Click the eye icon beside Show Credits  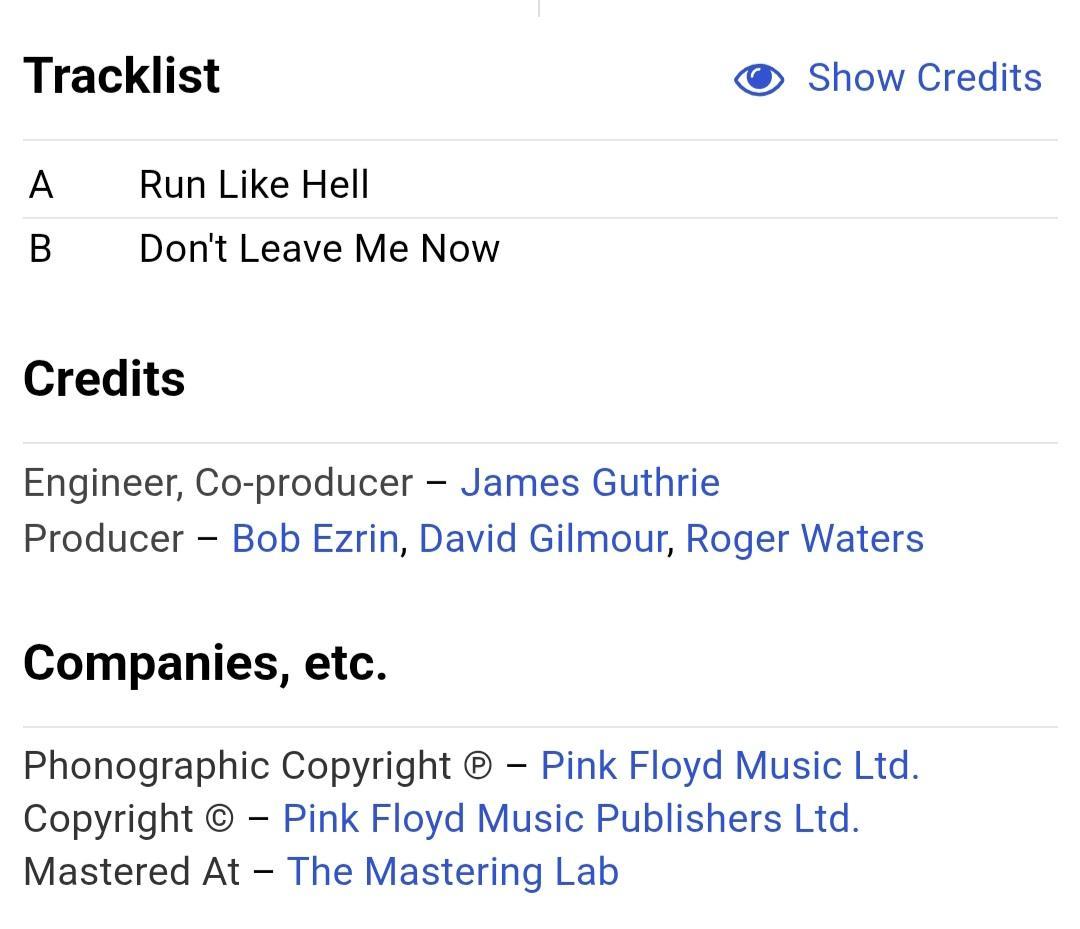(759, 79)
